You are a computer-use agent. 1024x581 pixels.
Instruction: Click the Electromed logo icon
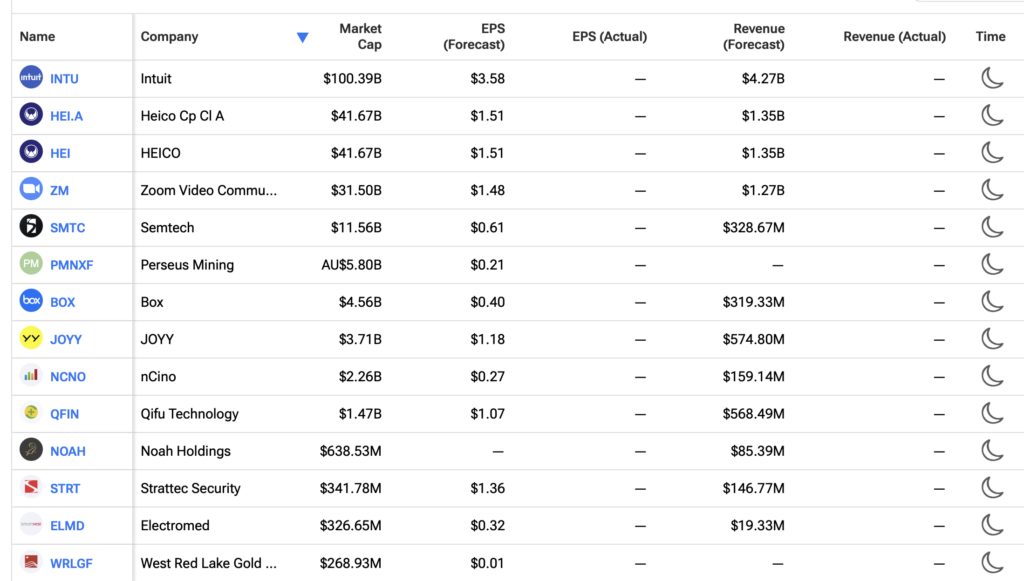tap(31, 524)
